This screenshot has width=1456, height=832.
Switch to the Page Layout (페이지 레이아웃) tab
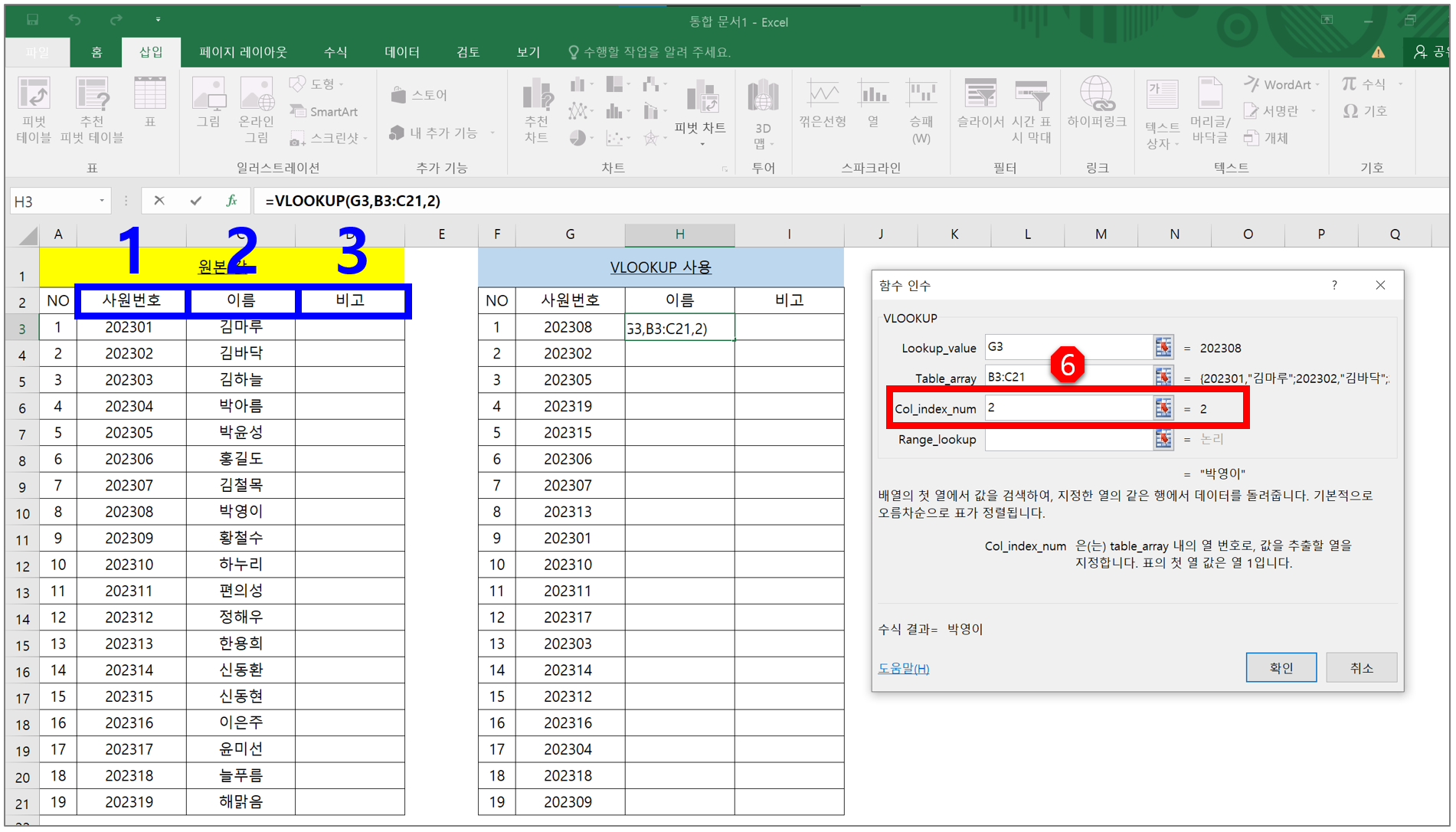[x=243, y=52]
